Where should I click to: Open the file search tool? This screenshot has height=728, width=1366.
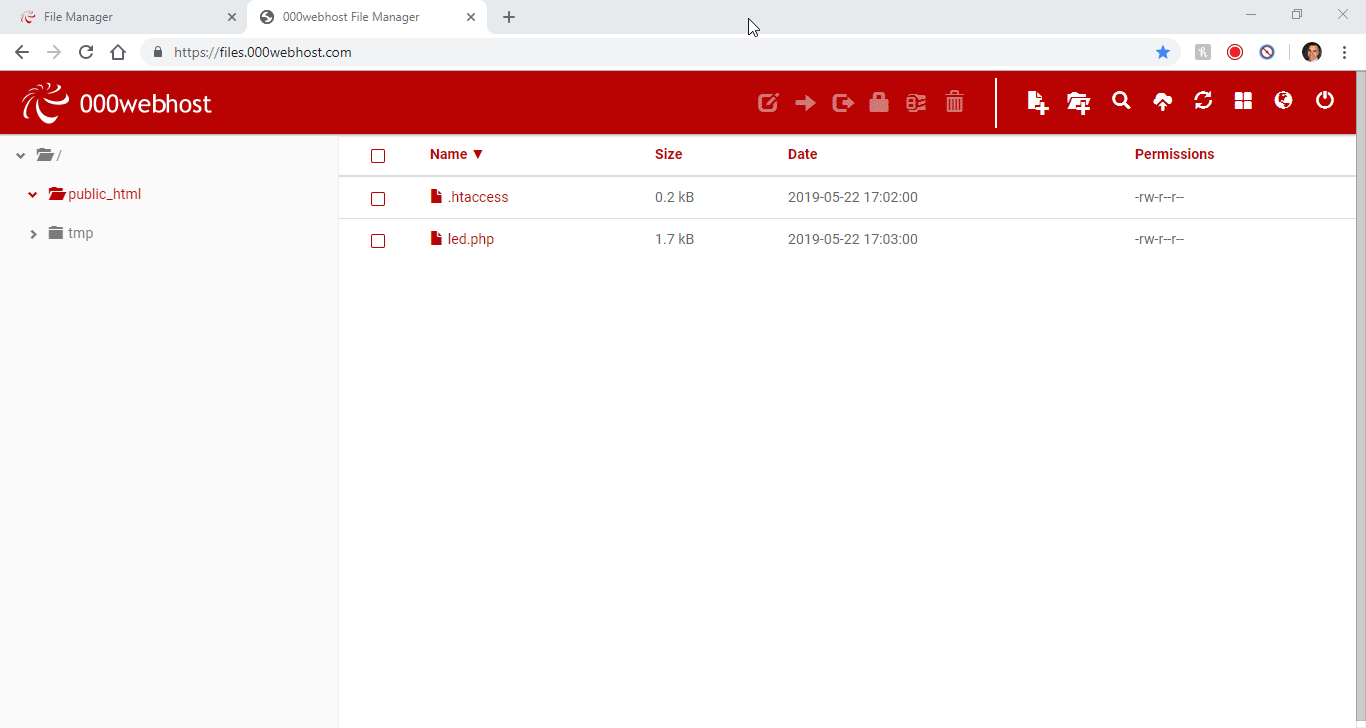coord(1120,101)
